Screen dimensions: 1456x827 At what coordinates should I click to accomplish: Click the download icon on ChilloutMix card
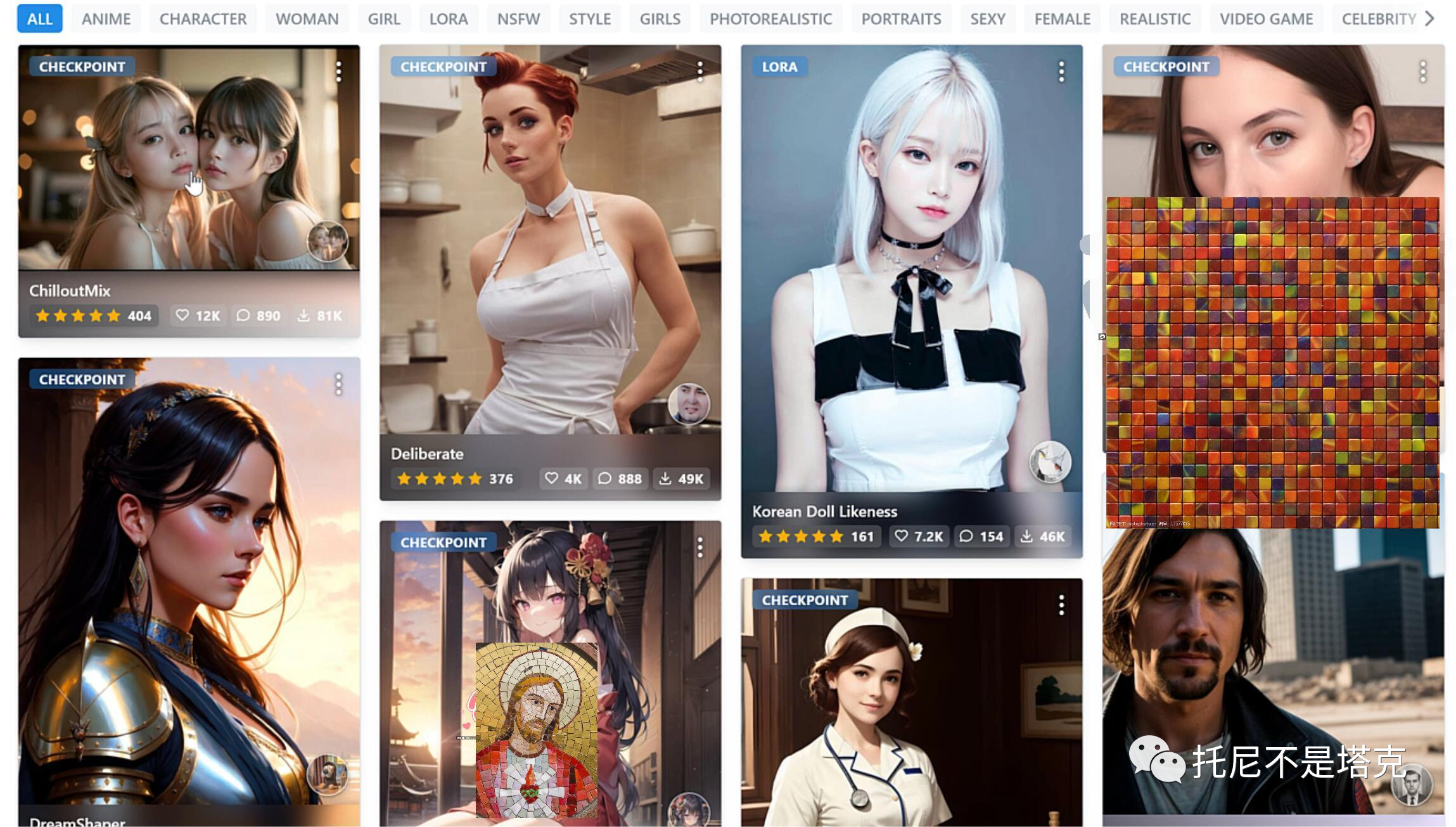coord(306,317)
